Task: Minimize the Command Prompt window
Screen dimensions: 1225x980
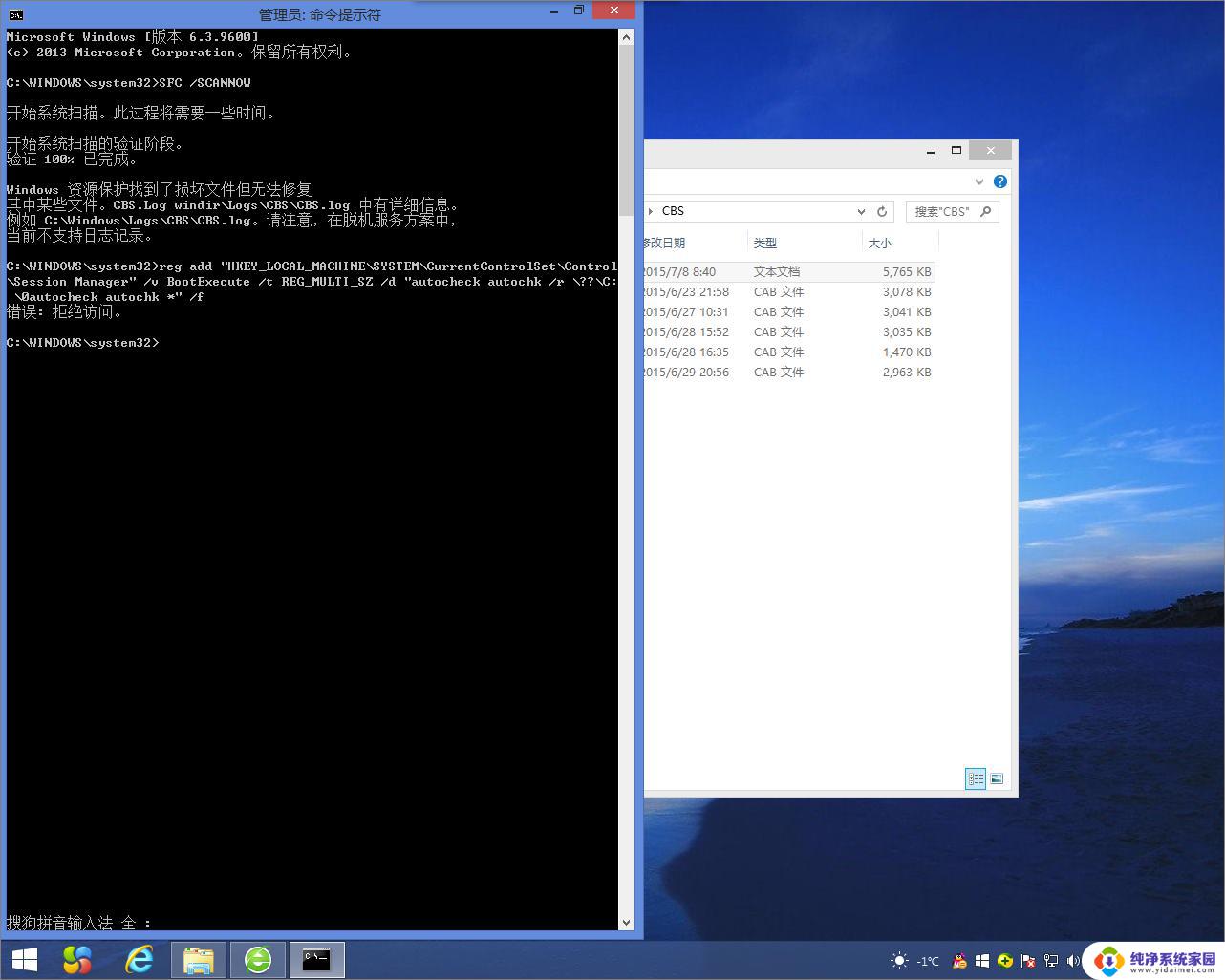Action: pos(556,11)
